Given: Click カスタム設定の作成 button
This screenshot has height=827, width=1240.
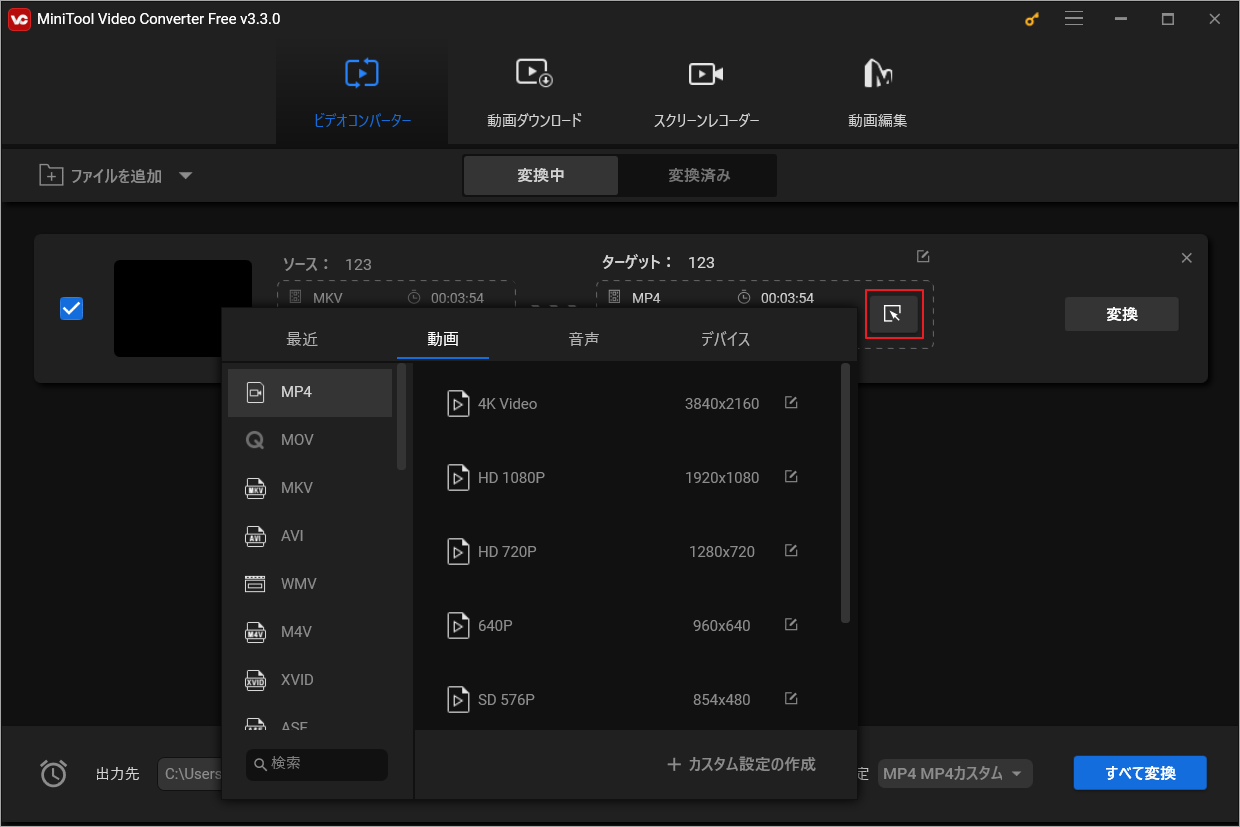Looking at the screenshot, I should [x=741, y=765].
